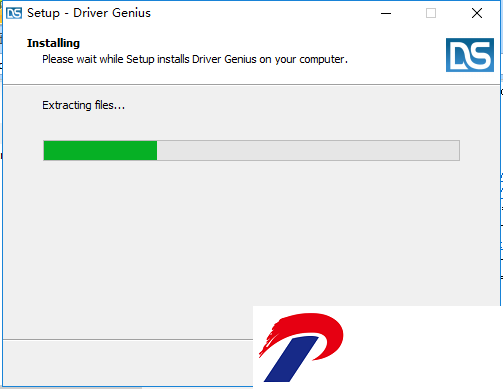Click the large Driver Genius DS logo

tap(470, 55)
